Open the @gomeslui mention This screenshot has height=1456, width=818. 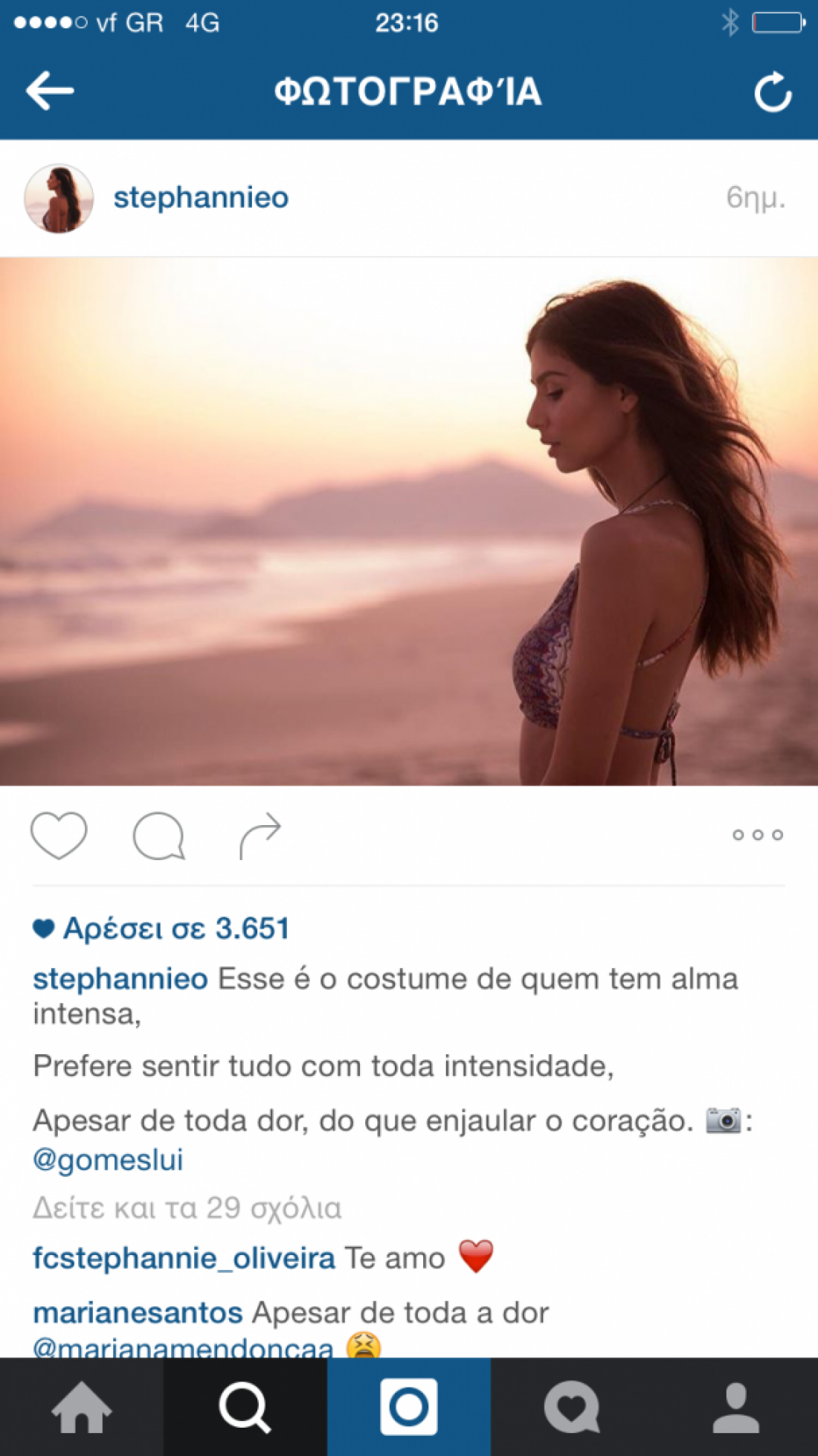tap(108, 1160)
